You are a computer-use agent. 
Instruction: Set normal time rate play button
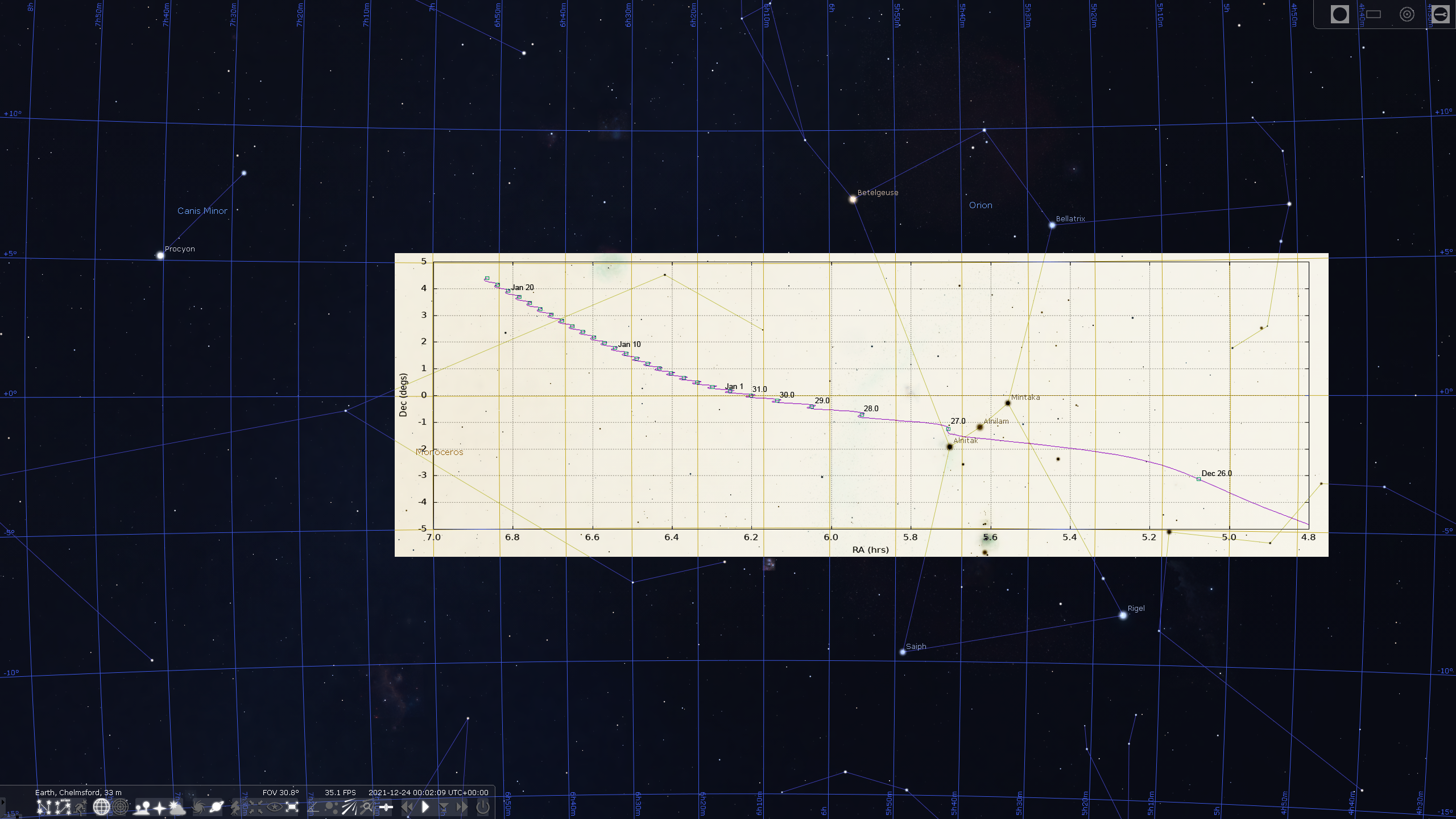pos(425,807)
